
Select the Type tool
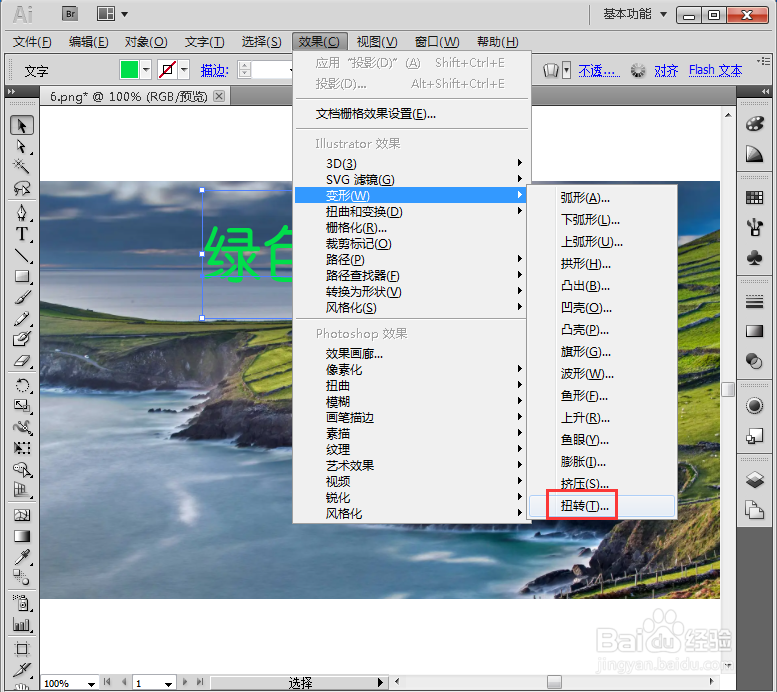pos(22,233)
